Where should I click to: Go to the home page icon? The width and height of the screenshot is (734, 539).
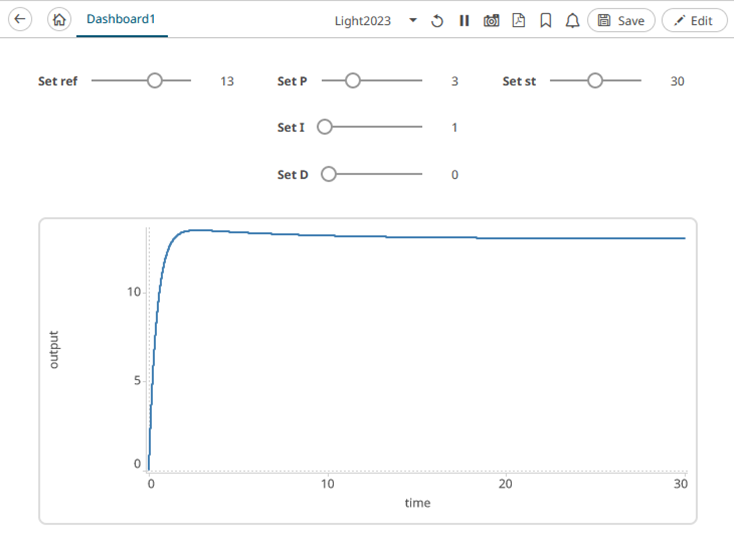(x=59, y=20)
